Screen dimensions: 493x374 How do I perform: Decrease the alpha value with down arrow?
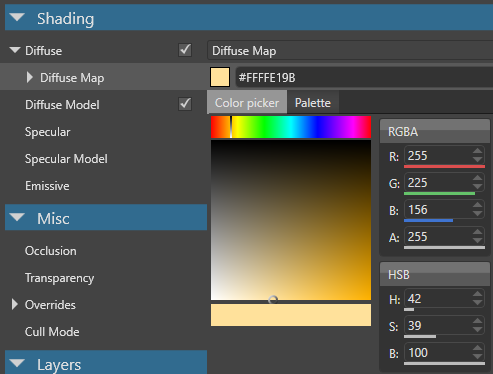pos(478,241)
